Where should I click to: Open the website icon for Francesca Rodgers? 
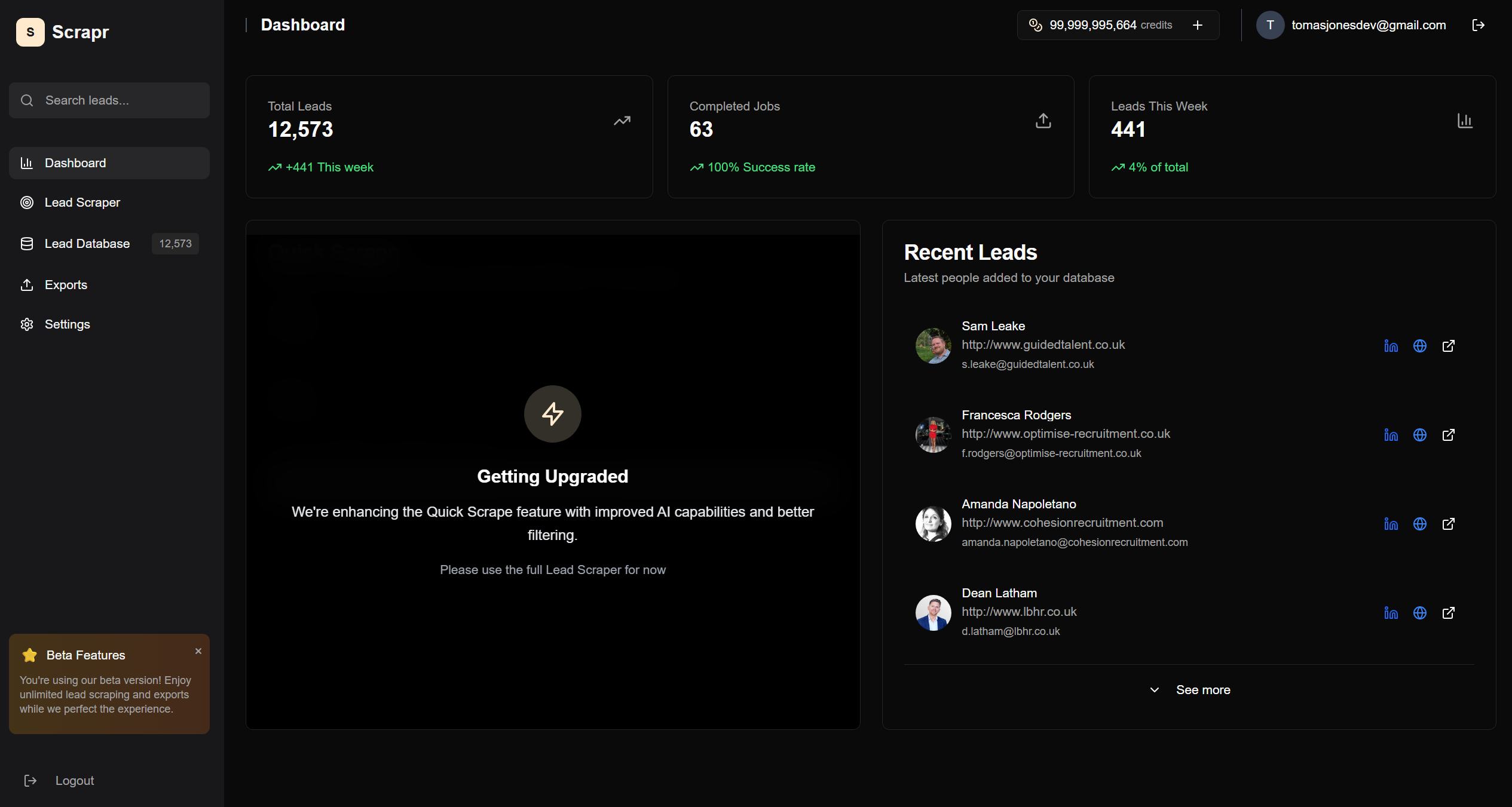(x=1420, y=435)
